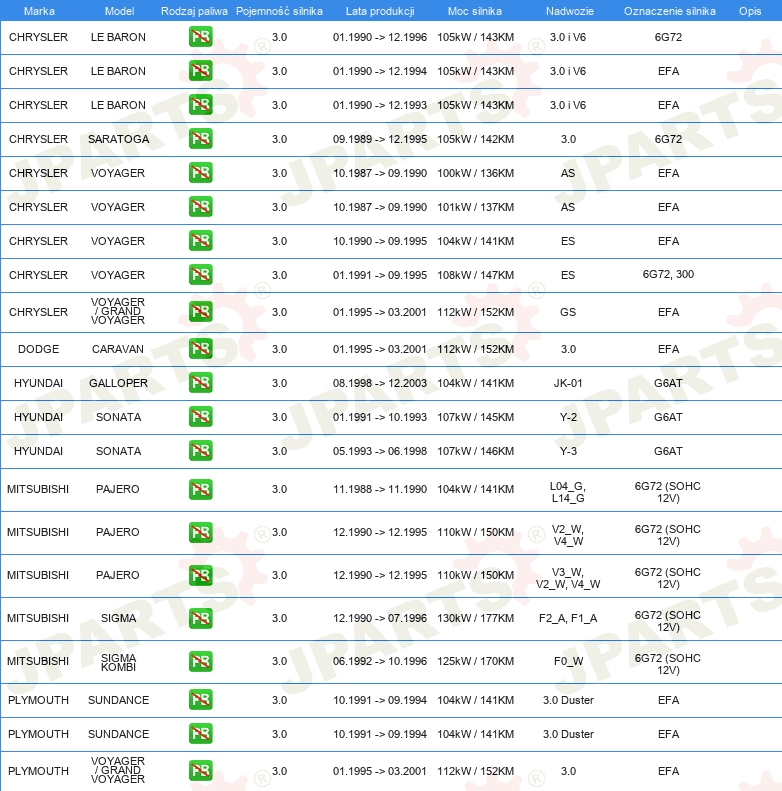This screenshot has height=791, width=782.
Task: Click the fuel icon in the Mitsubishi Sigma Kombi row
Action: pyautogui.click(x=201, y=661)
